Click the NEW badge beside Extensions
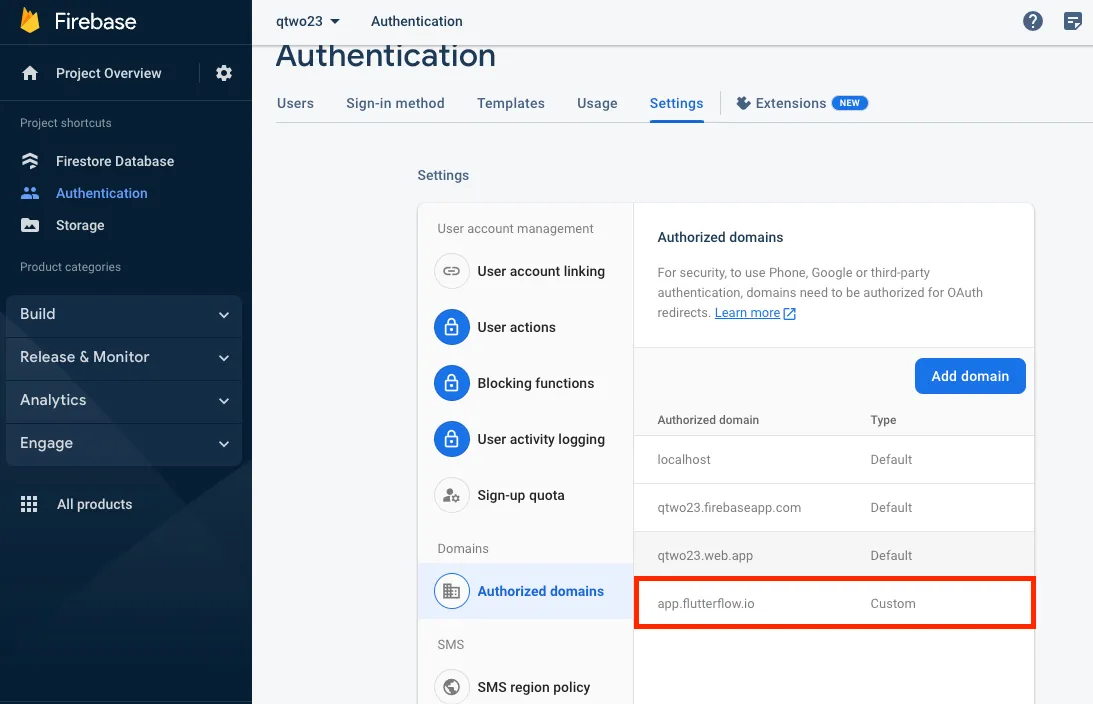Viewport: 1093px width, 704px height. coord(849,103)
